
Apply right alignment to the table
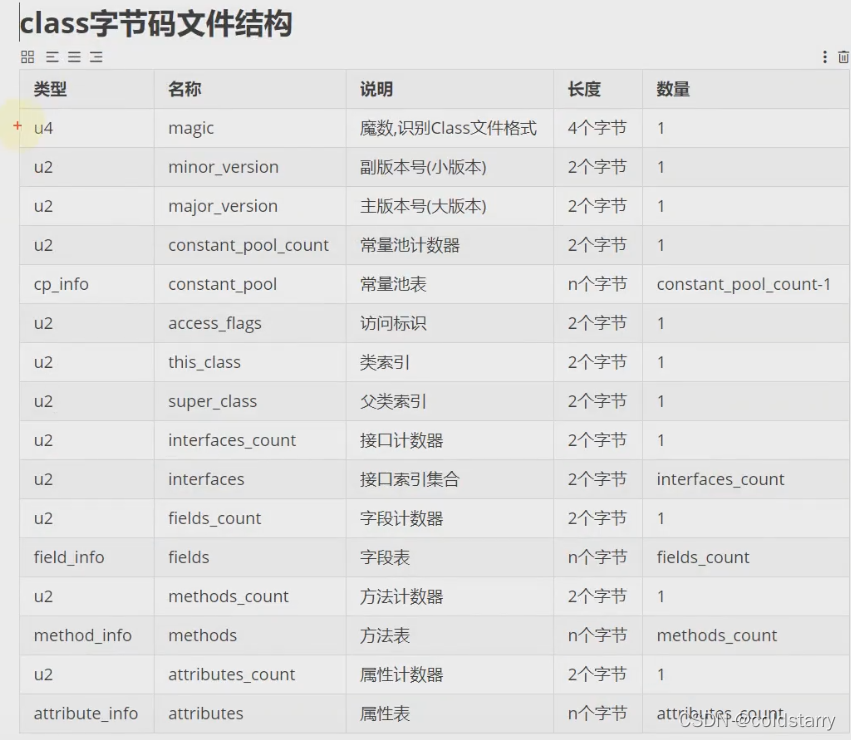(96, 56)
